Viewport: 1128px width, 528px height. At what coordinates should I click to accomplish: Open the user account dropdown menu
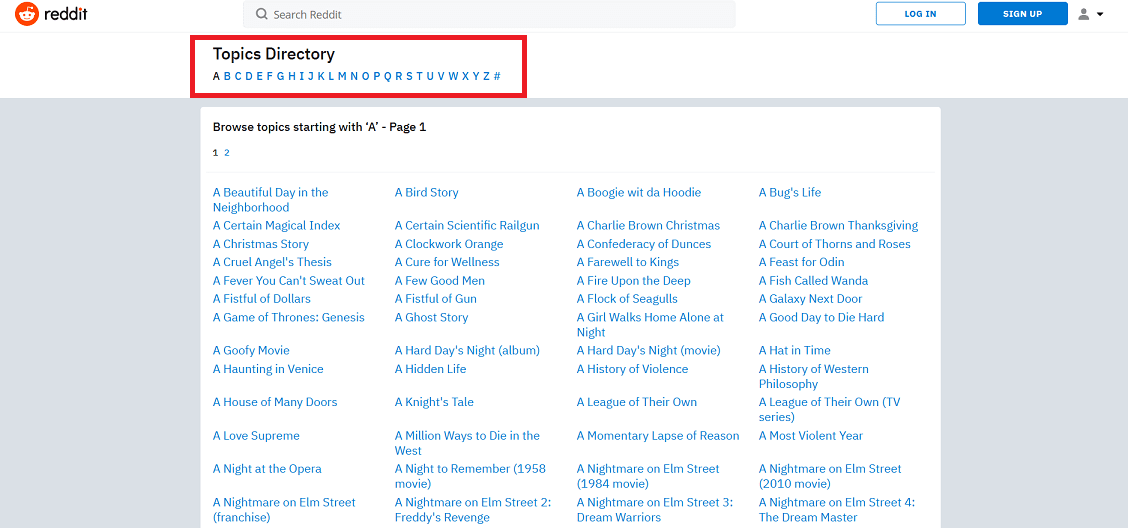(1091, 14)
